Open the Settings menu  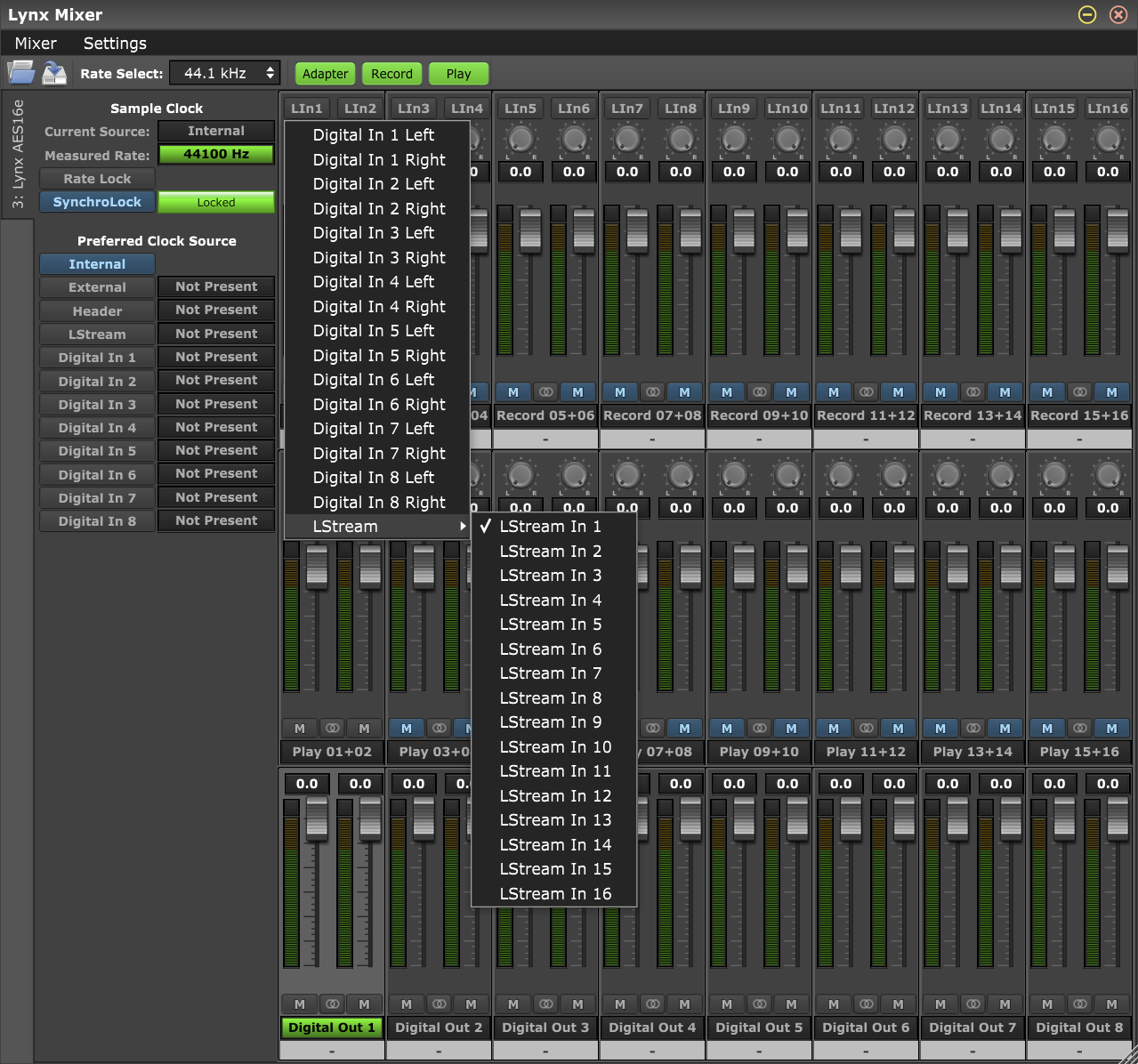pyautogui.click(x=115, y=43)
